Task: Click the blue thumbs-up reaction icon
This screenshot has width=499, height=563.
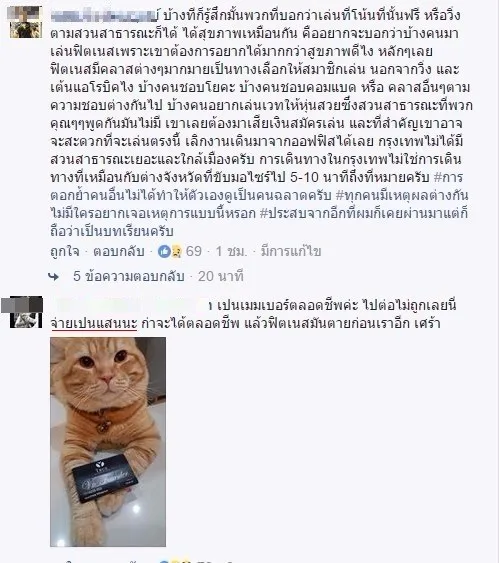Action: (164, 251)
